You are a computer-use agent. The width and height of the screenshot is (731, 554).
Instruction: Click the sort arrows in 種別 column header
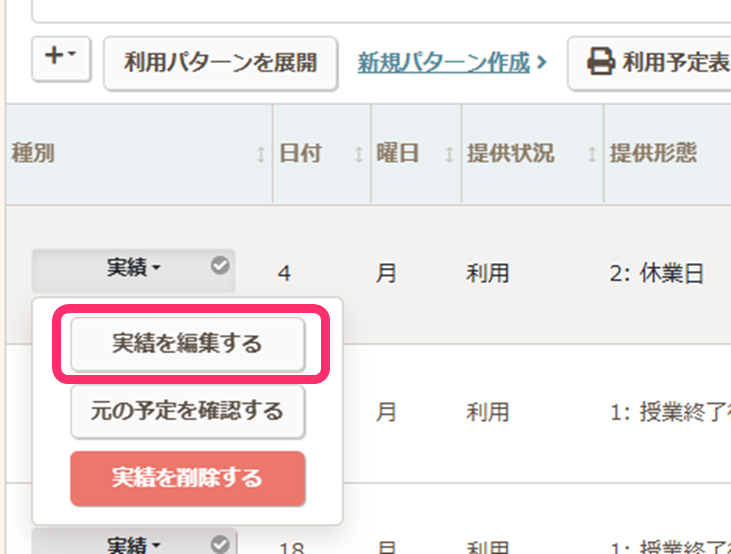click(261, 155)
